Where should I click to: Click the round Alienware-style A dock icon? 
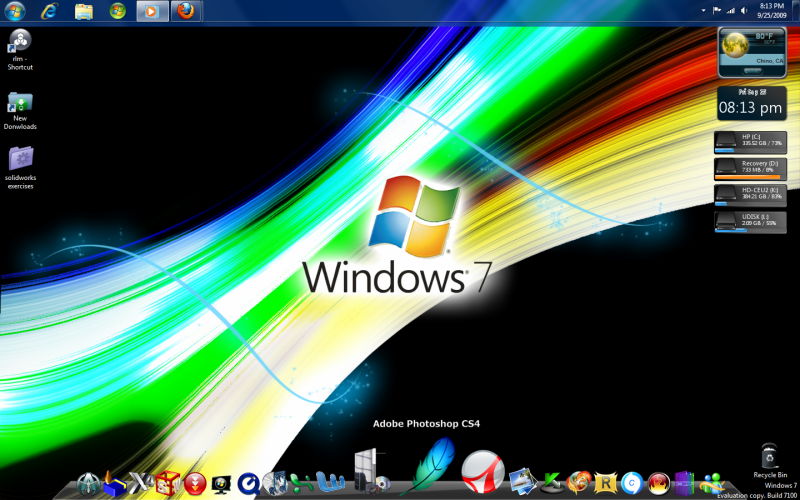pyautogui.click(x=89, y=484)
